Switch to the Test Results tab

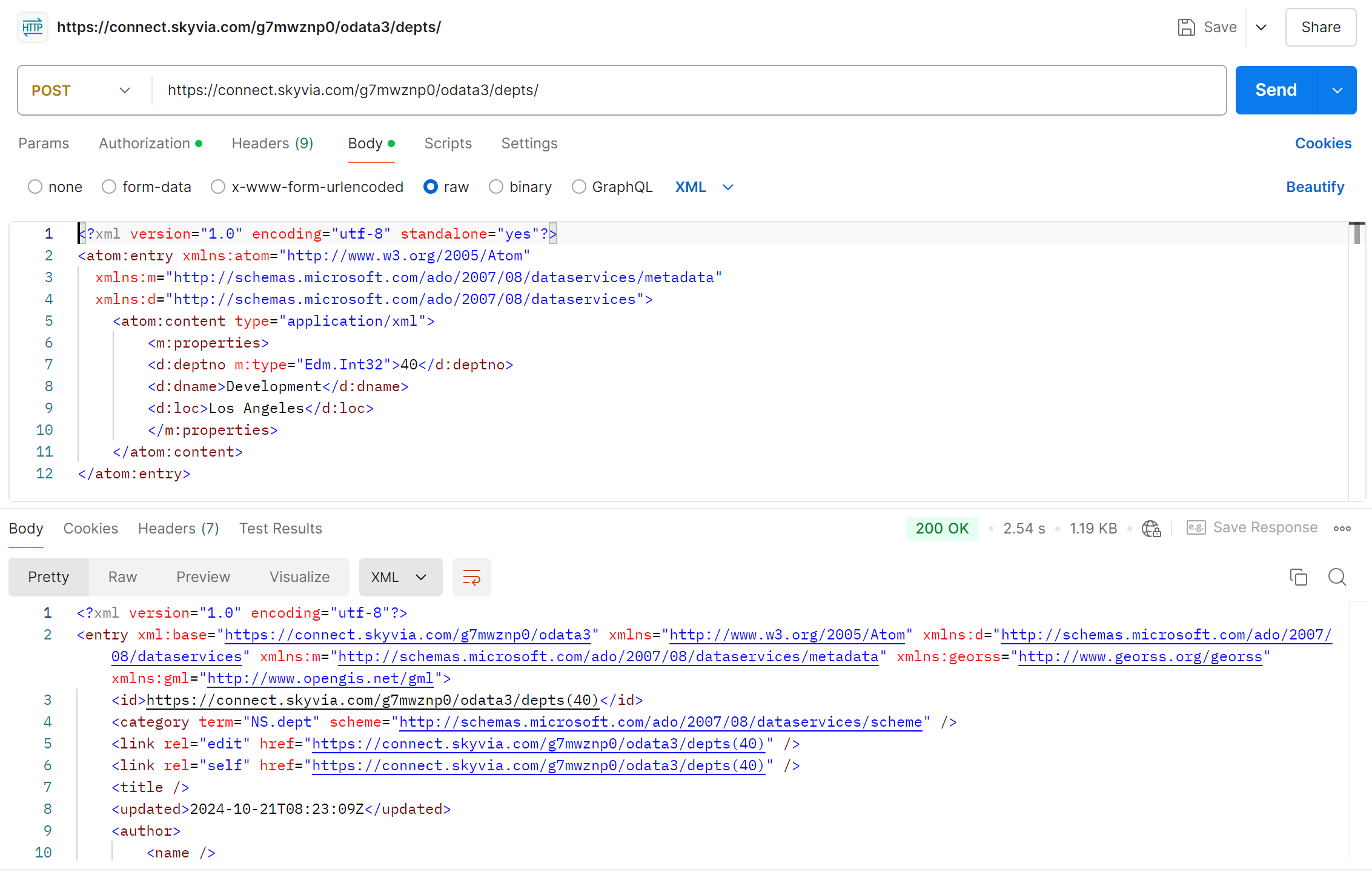pos(281,528)
